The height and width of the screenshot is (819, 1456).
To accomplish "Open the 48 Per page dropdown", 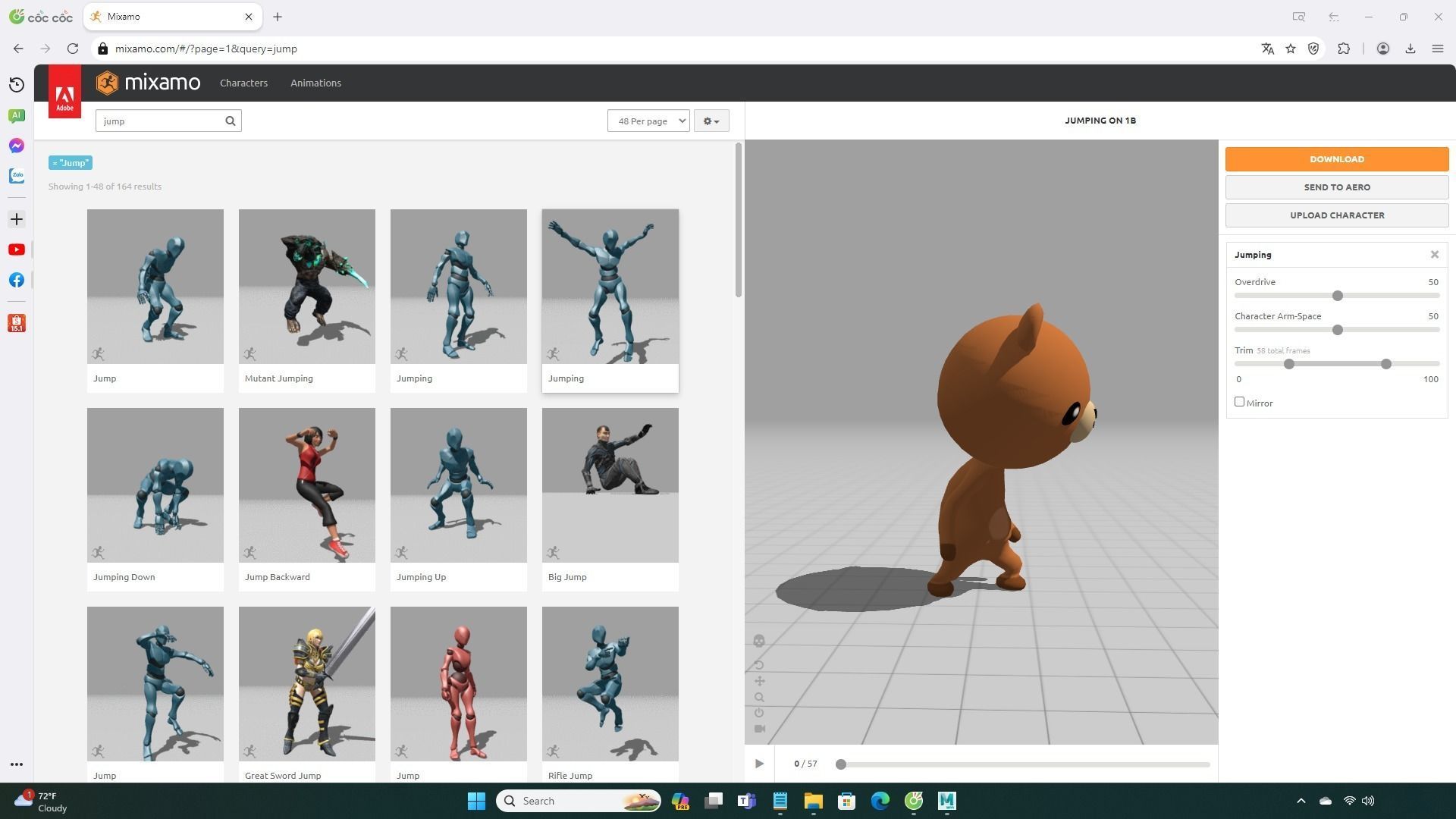I will tap(648, 121).
